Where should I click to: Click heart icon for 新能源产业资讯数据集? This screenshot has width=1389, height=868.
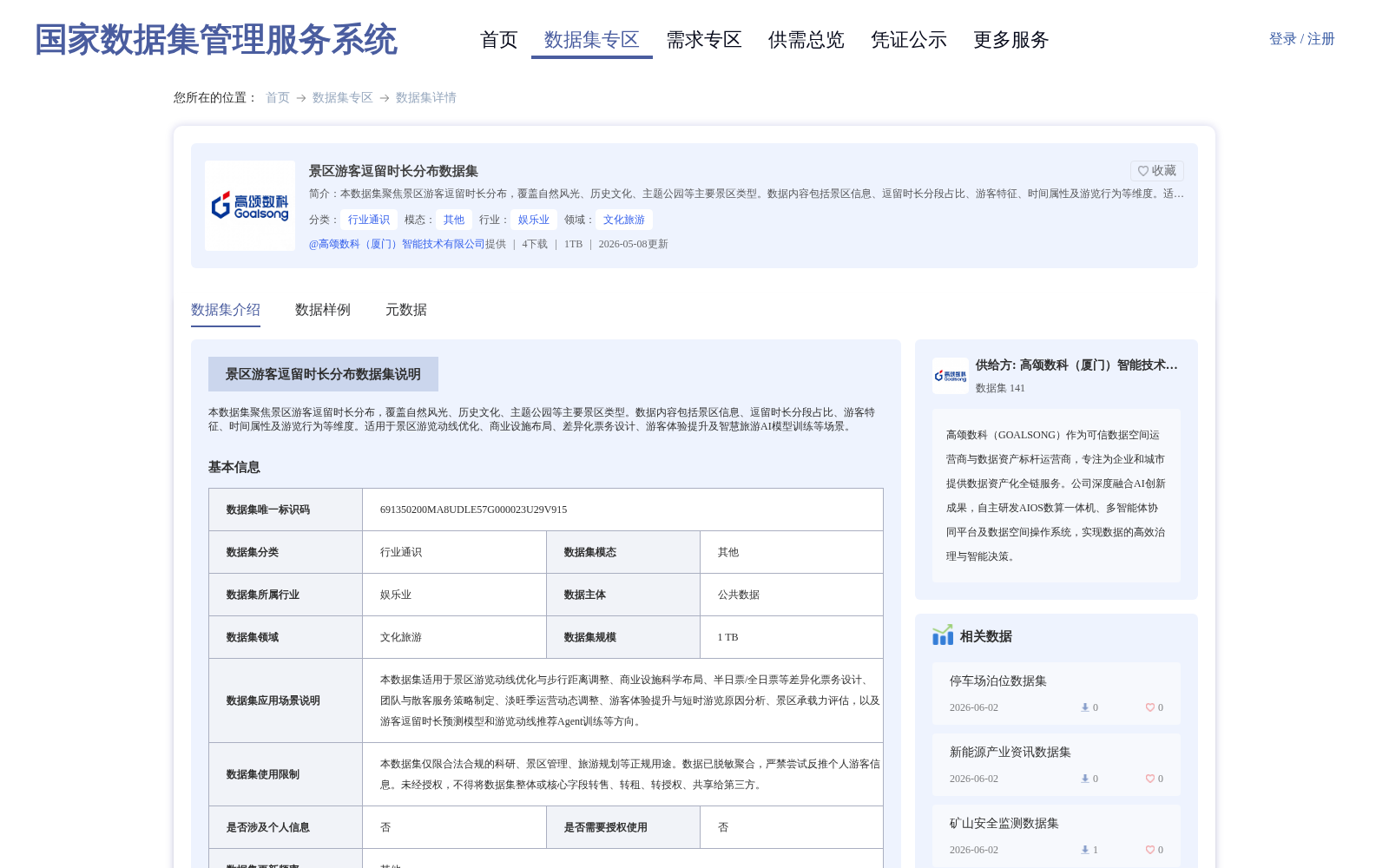pyautogui.click(x=1149, y=779)
